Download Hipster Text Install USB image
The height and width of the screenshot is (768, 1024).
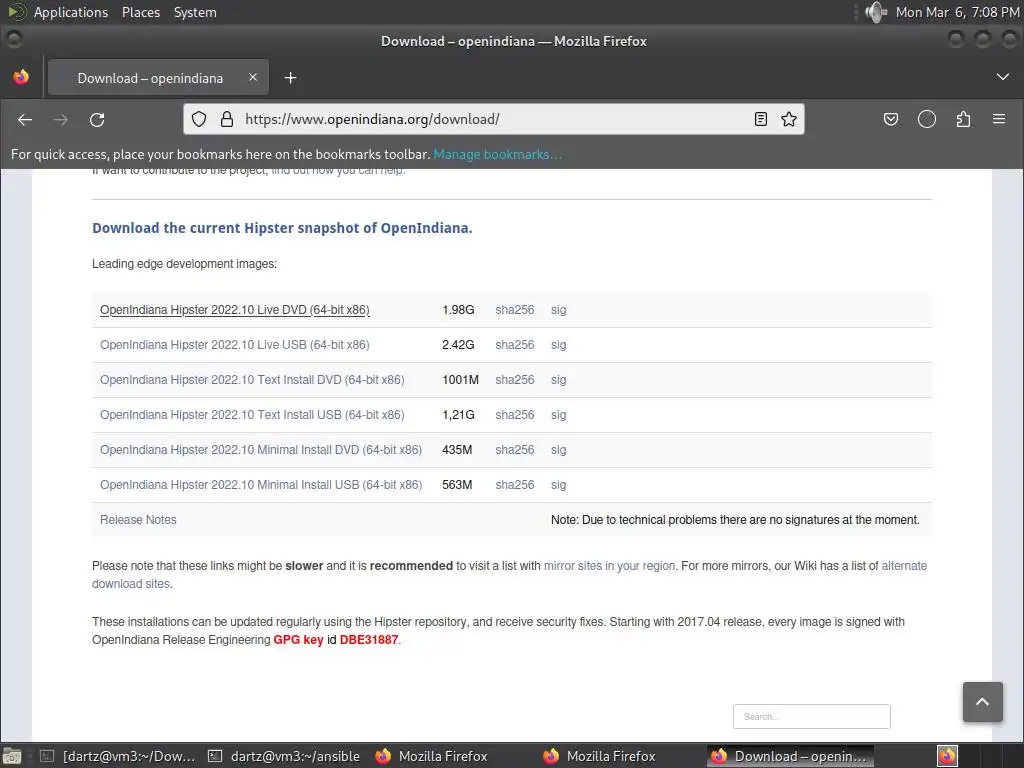pos(252,415)
